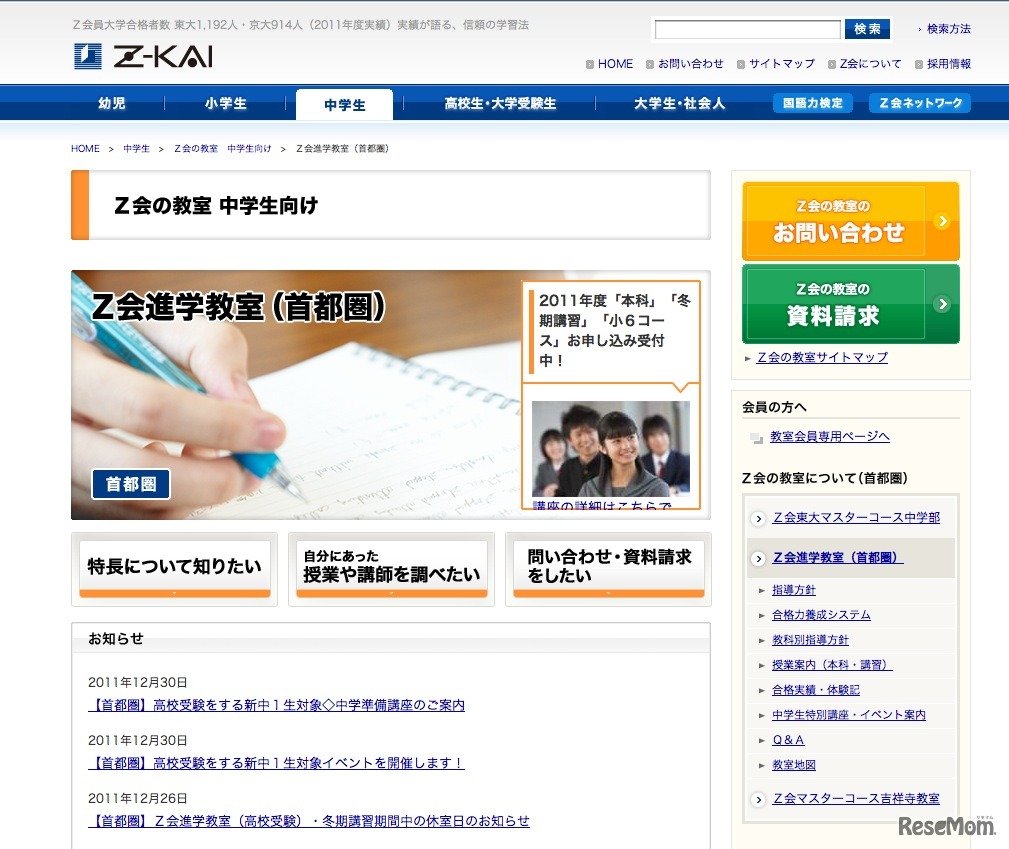Open the Q&A sidebar link
Image resolution: width=1009 pixels, height=849 pixels.
pyautogui.click(x=788, y=741)
